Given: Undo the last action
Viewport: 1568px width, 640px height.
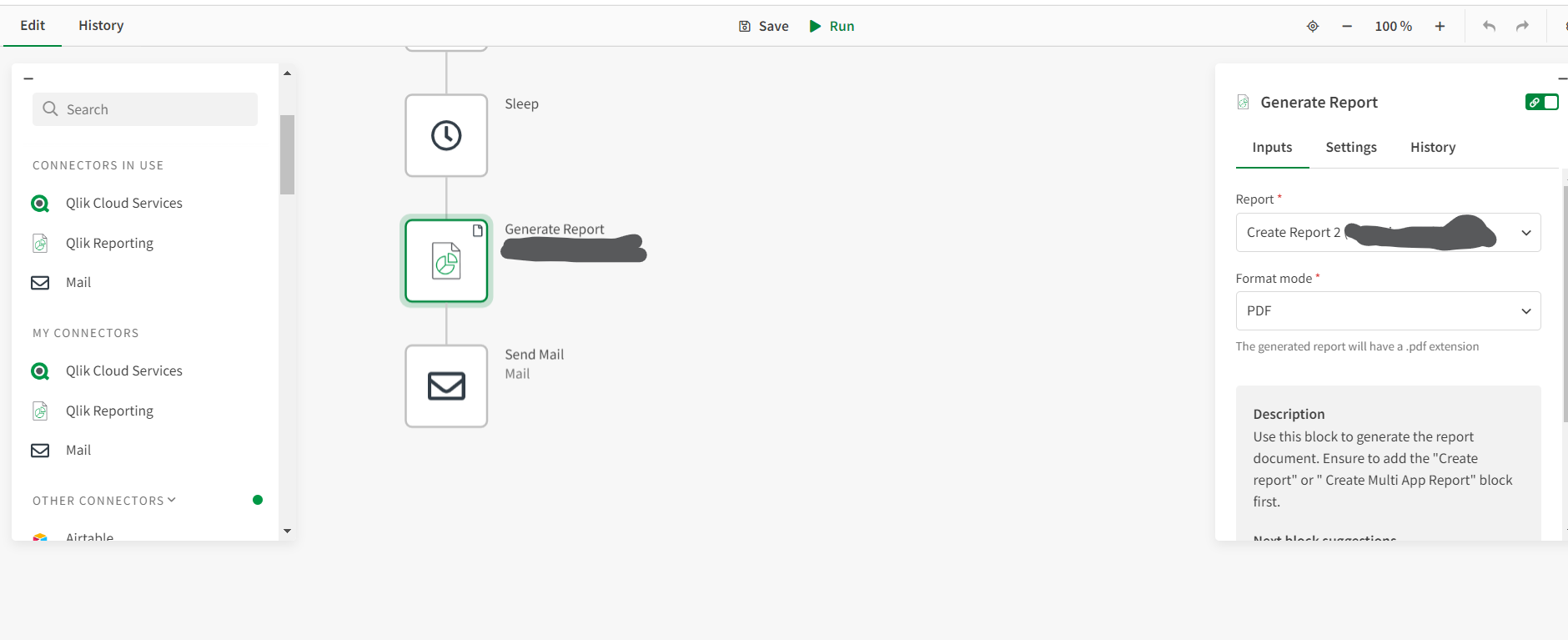Looking at the screenshot, I should (x=1489, y=27).
